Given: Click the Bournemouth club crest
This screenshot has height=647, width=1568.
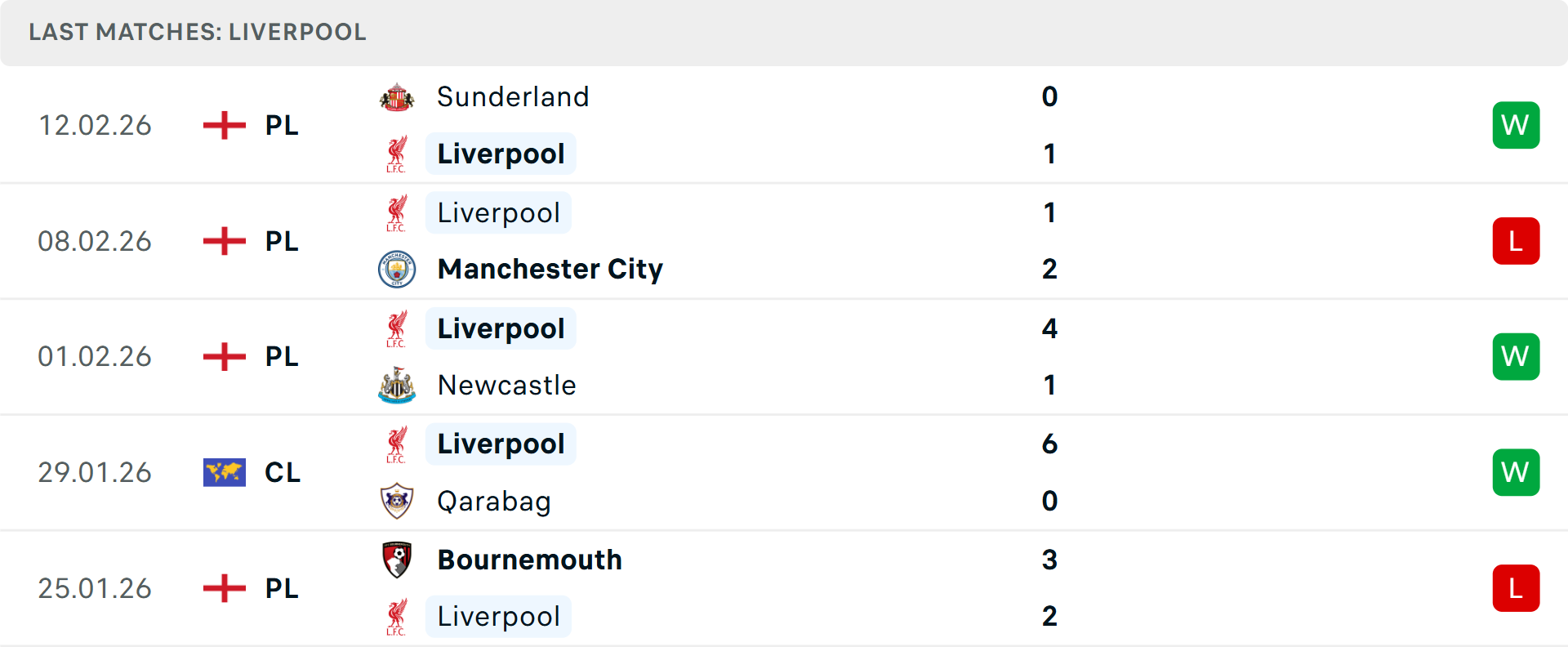Looking at the screenshot, I should pyautogui.click(x=398, y=560).
